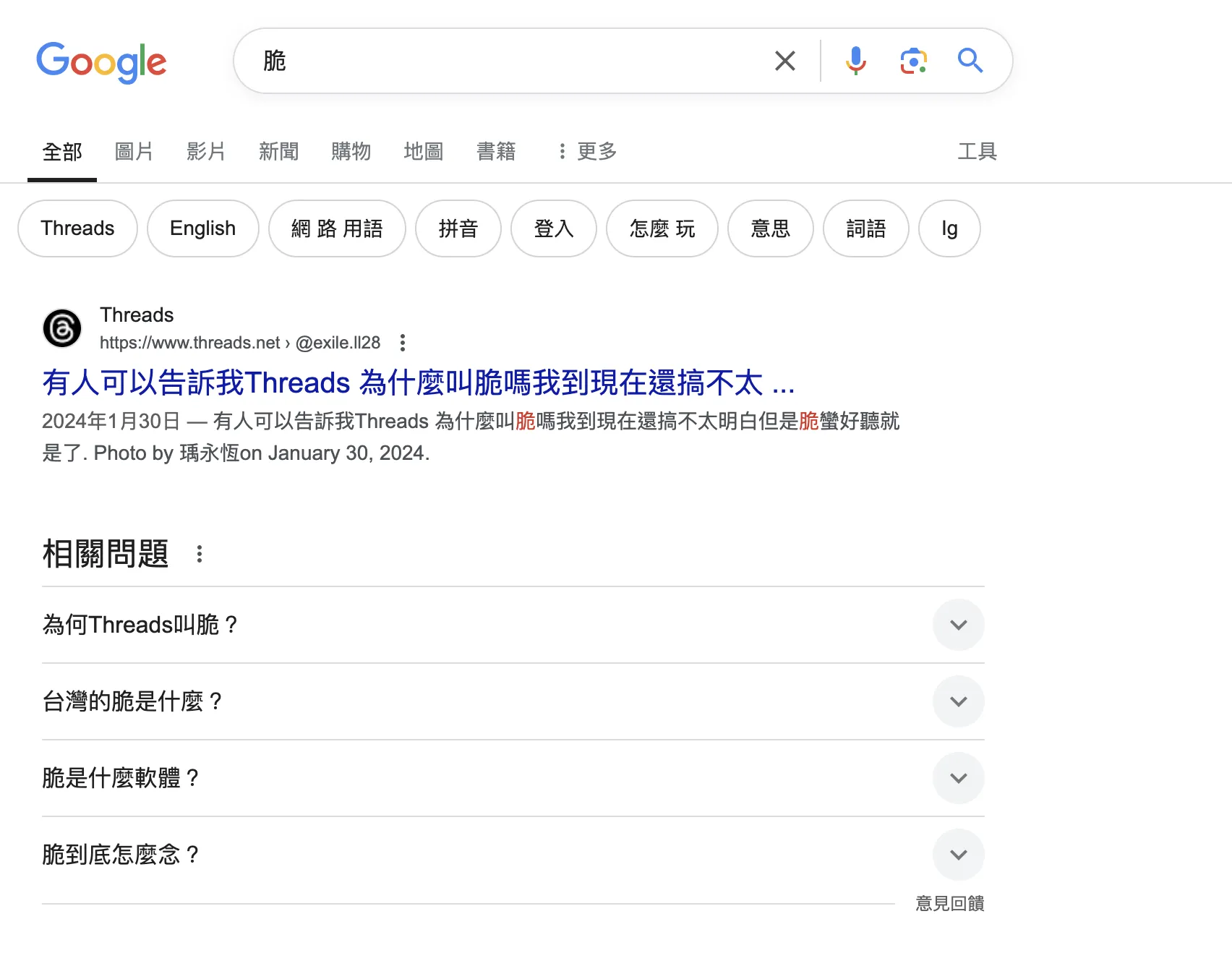Viewport: 1232px width, 953px height.
Task: Expand question 脆是什麼軟體？
Action: (x=513, y=778)
